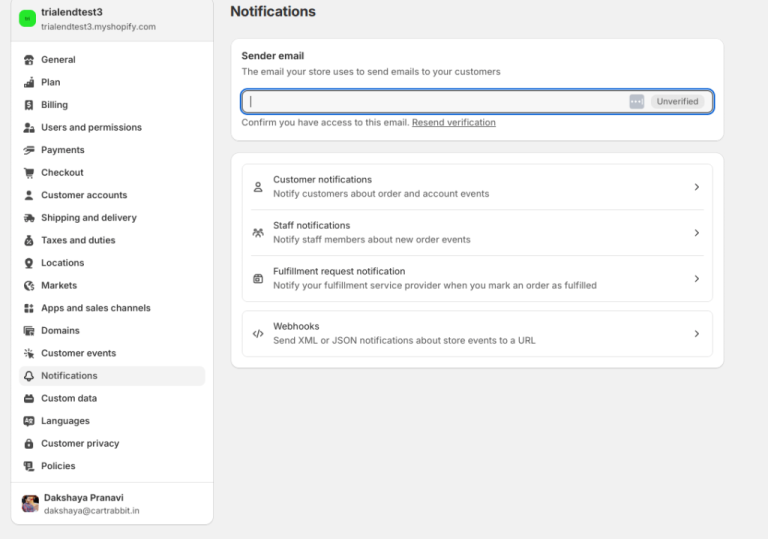The height and width of the screenshot is (539, 768).
Task: Click the Markets globe icon
Action: [29, 286]
